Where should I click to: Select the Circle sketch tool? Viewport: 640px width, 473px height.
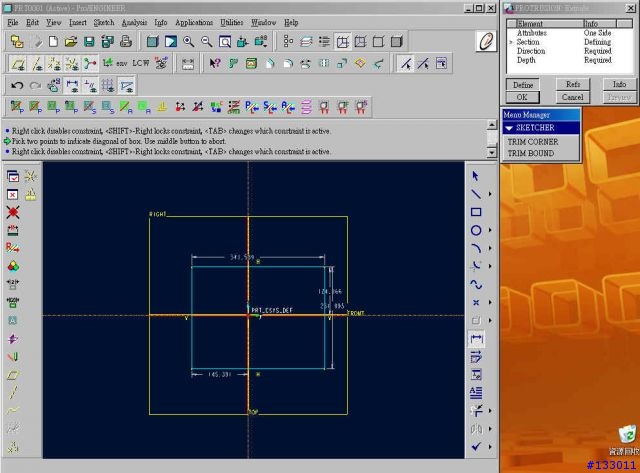click(476, 230)
